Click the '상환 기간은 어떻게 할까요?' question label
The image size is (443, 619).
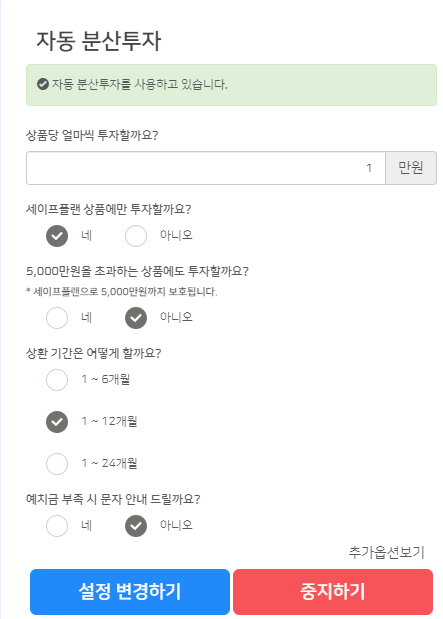click(x=94, y=353)
